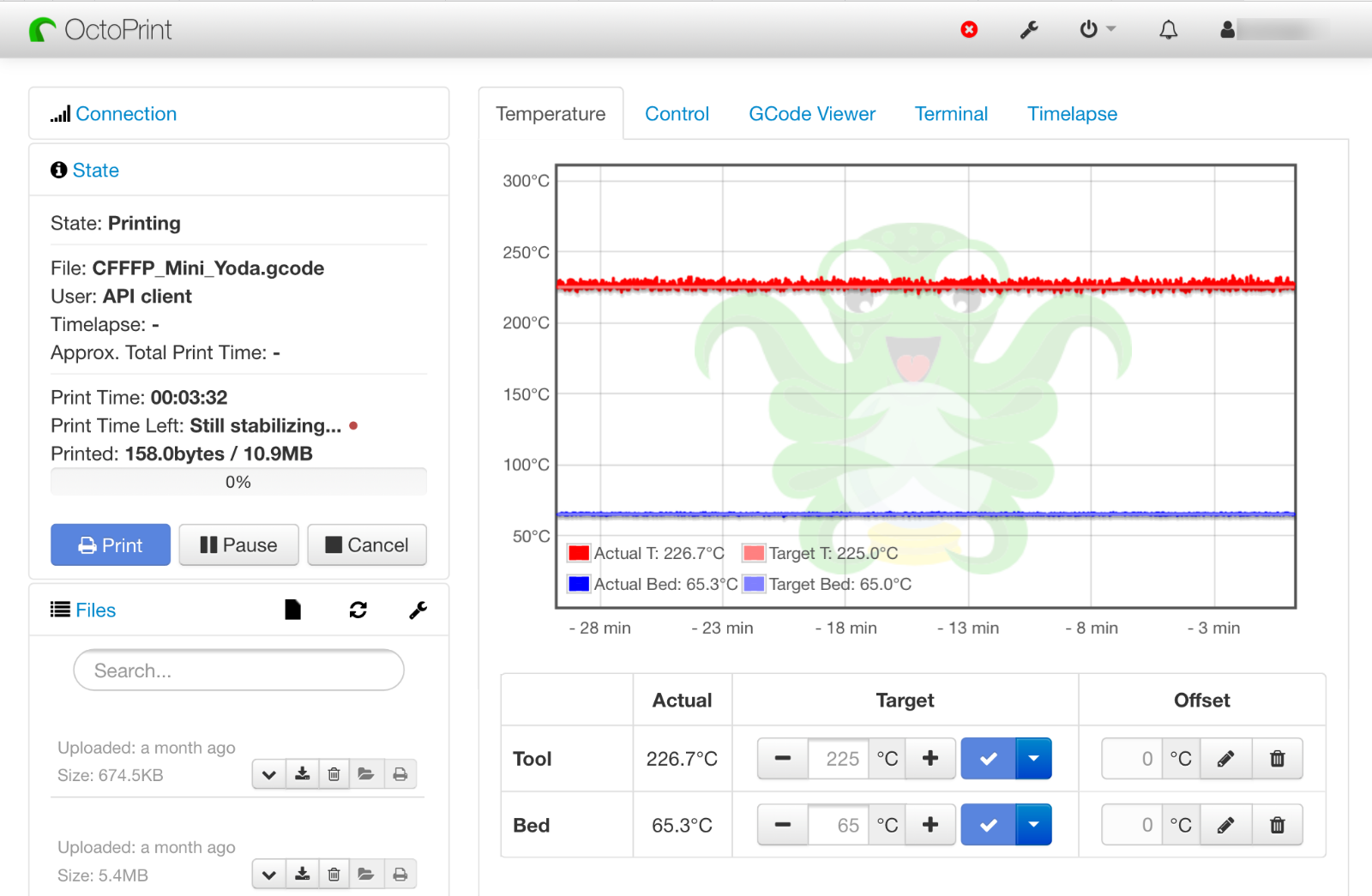Delete the 5.4MB file

[x=334, y=875]
